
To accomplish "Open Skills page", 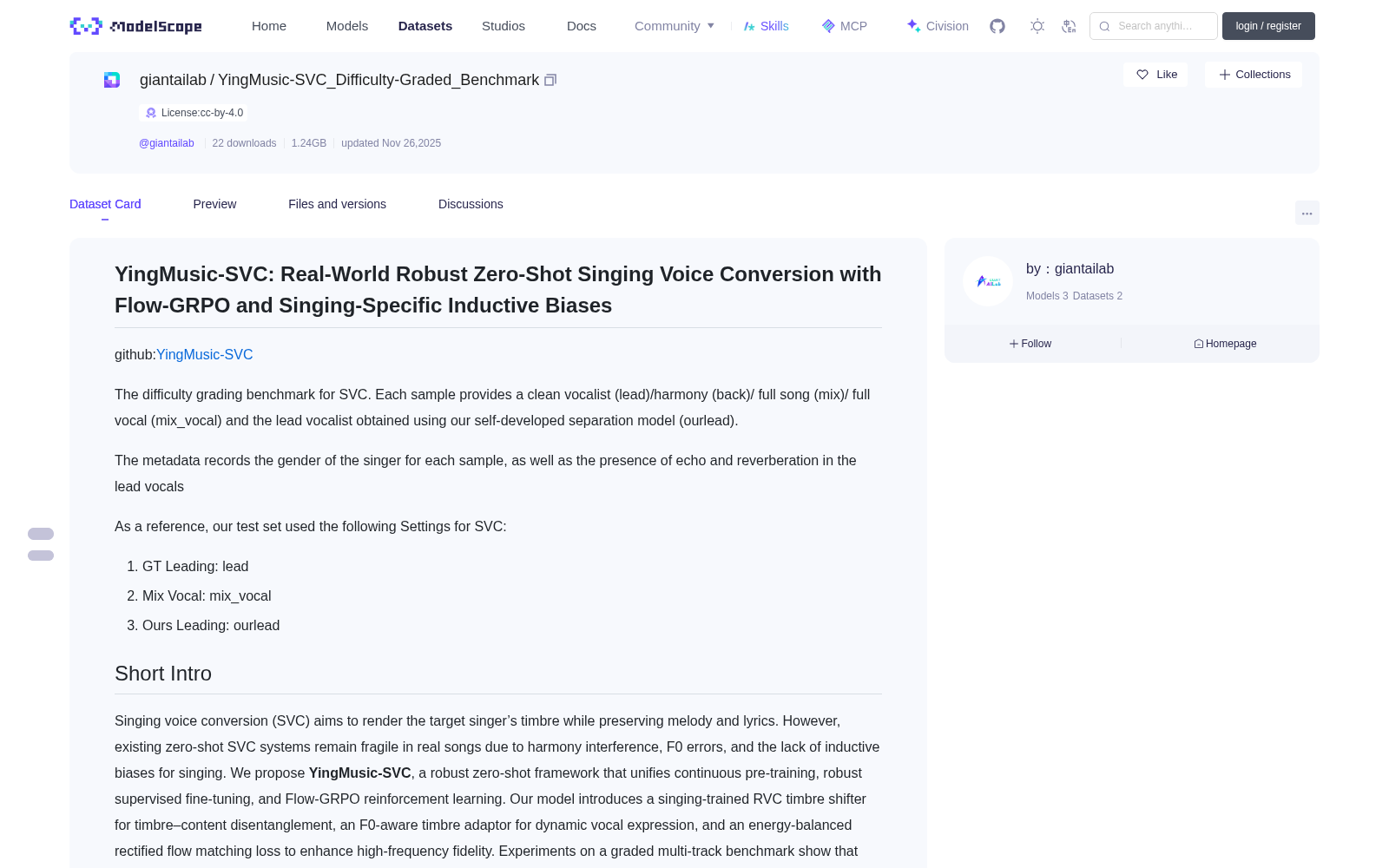I will 767,26.
